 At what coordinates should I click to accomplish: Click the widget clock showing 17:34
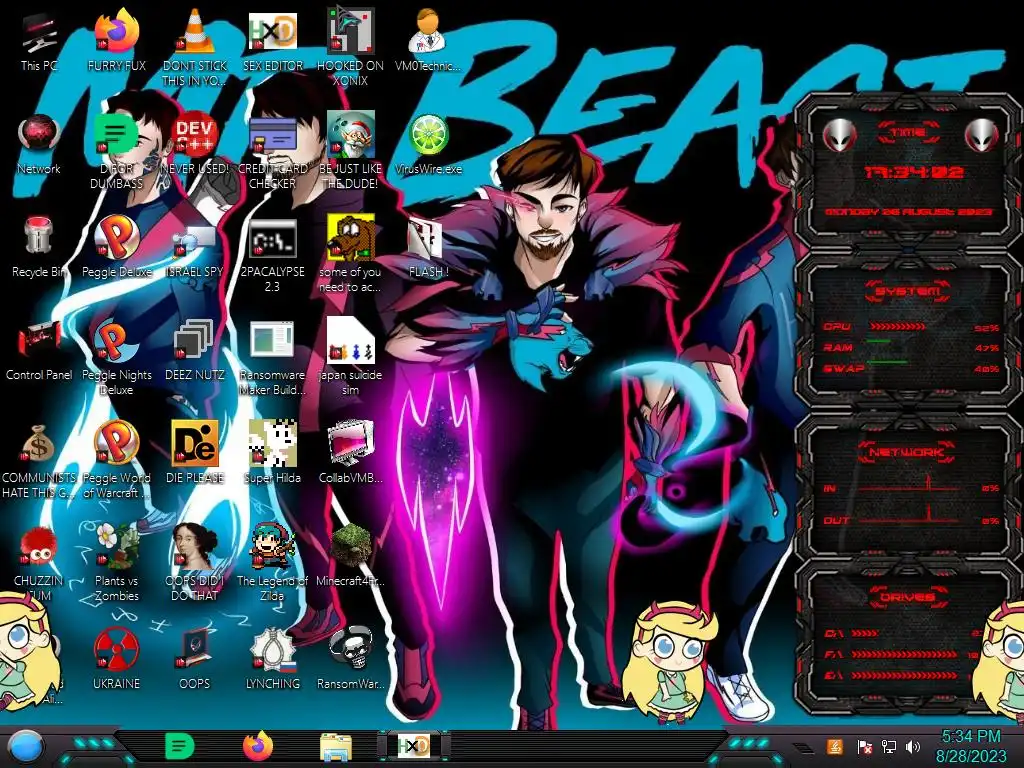pyautogui.click(x=913, y=172)
